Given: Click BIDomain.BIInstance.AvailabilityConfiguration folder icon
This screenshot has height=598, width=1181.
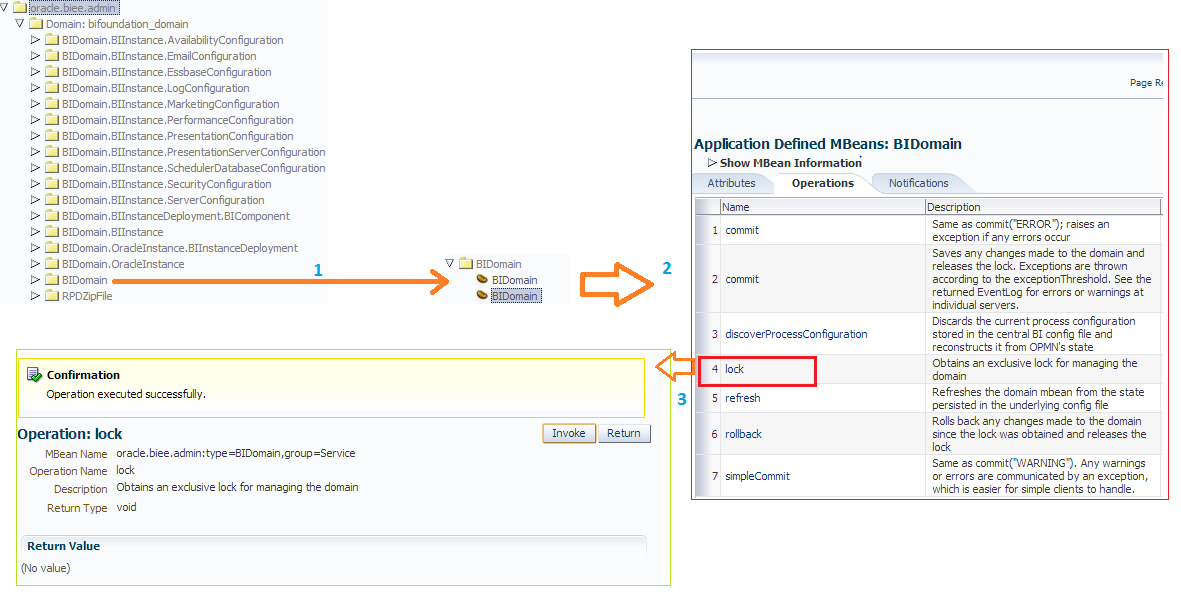Looking at the screenshot, I should pyautogui.click(x=51, y=40).
